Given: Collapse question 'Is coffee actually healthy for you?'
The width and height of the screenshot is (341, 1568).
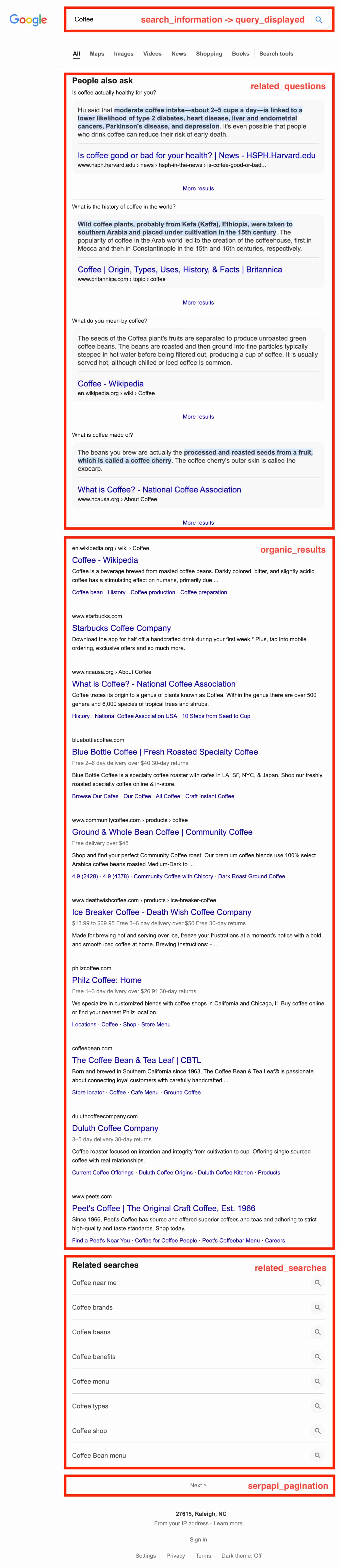Looking at the screenshot, I should (x=114, y=92).
